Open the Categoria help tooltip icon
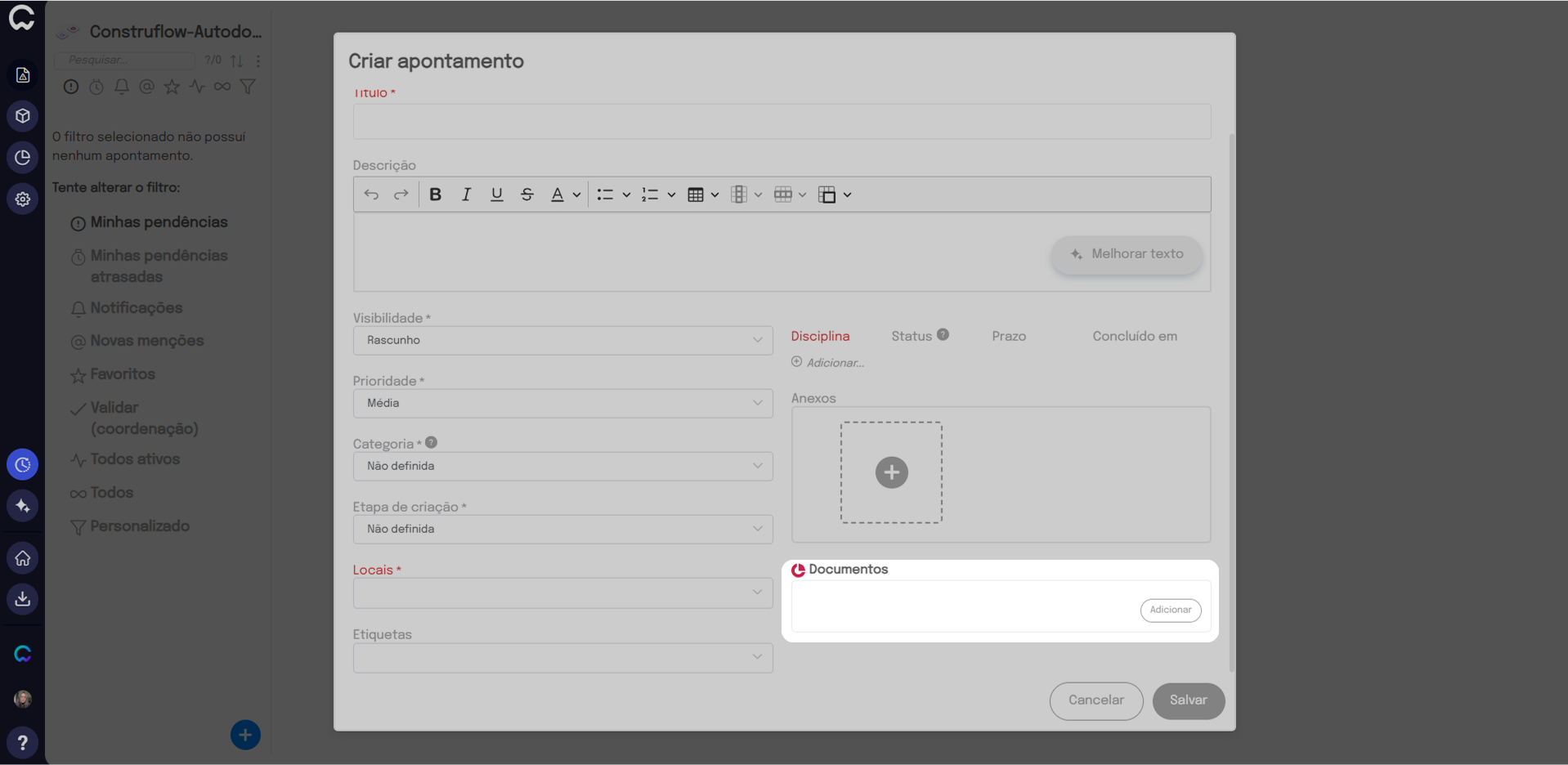Screen dimensions: 1568x765 click(432, 443)
